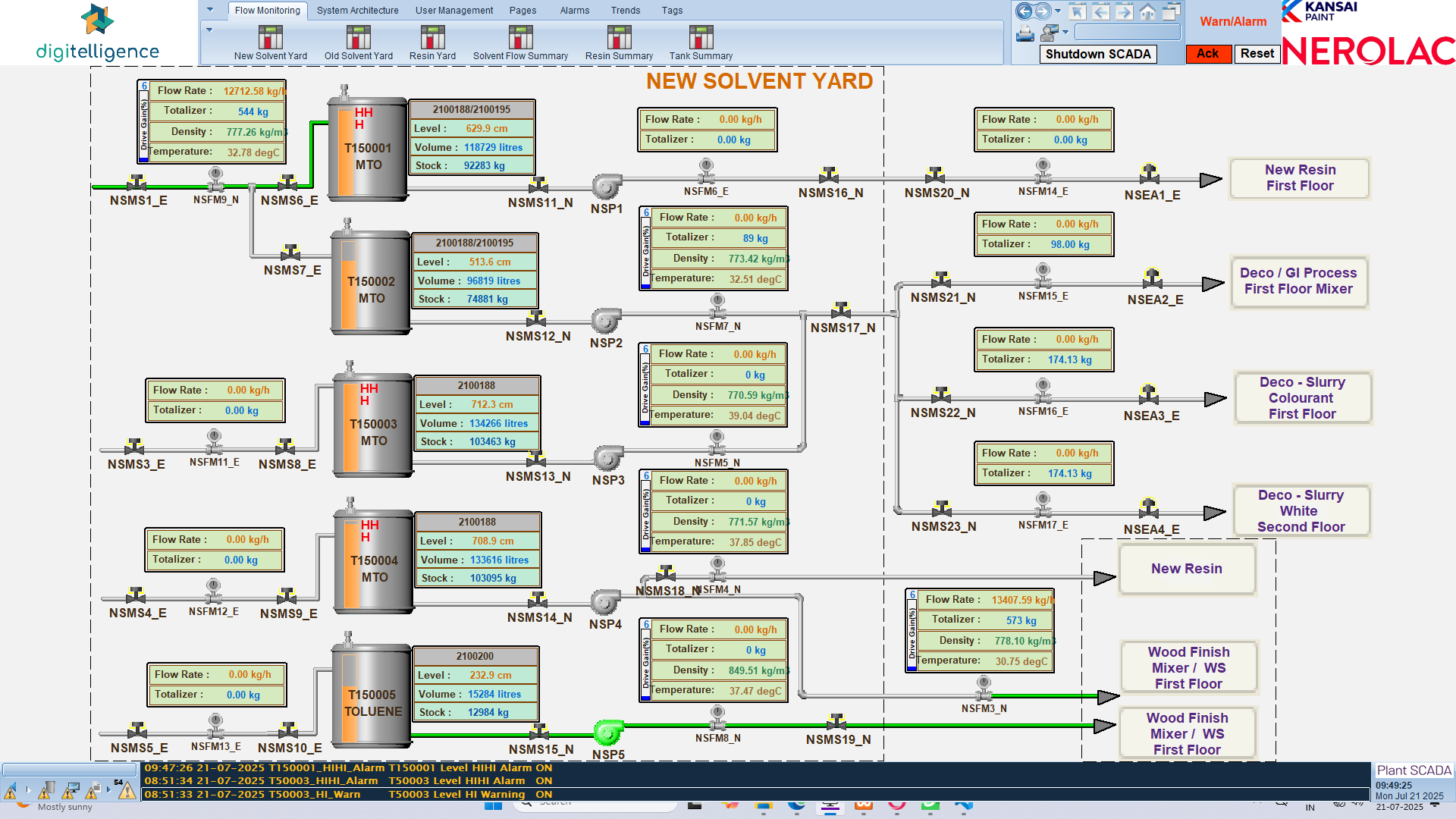1456x819 pixels.
Task: Acknowledge alarms with the Ack button
Action: tap(1208, 54)
